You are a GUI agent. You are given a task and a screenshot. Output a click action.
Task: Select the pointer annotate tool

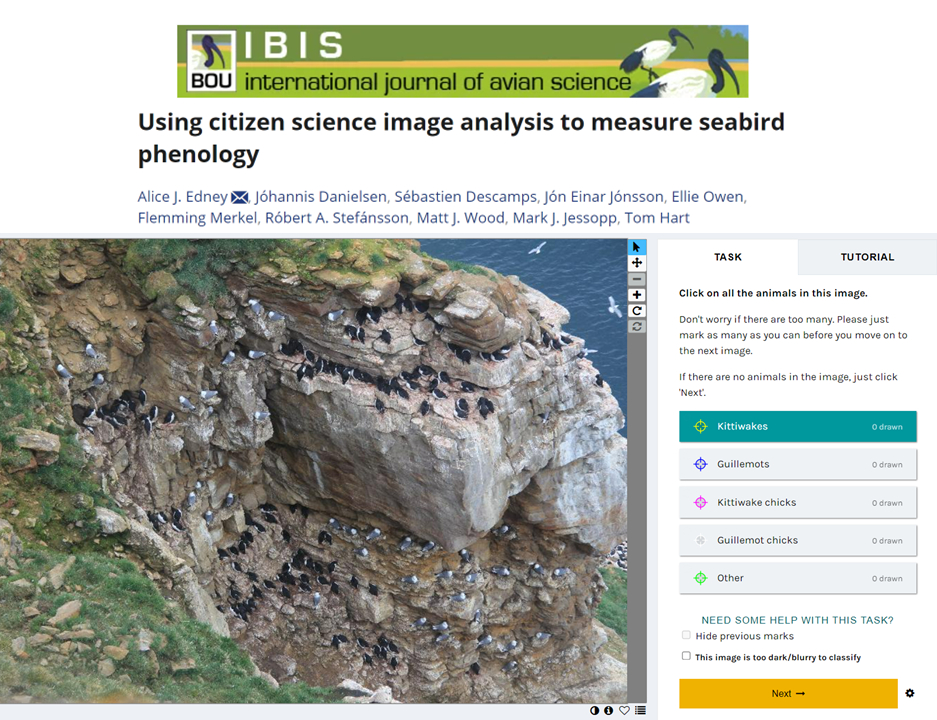click(637, 247)
